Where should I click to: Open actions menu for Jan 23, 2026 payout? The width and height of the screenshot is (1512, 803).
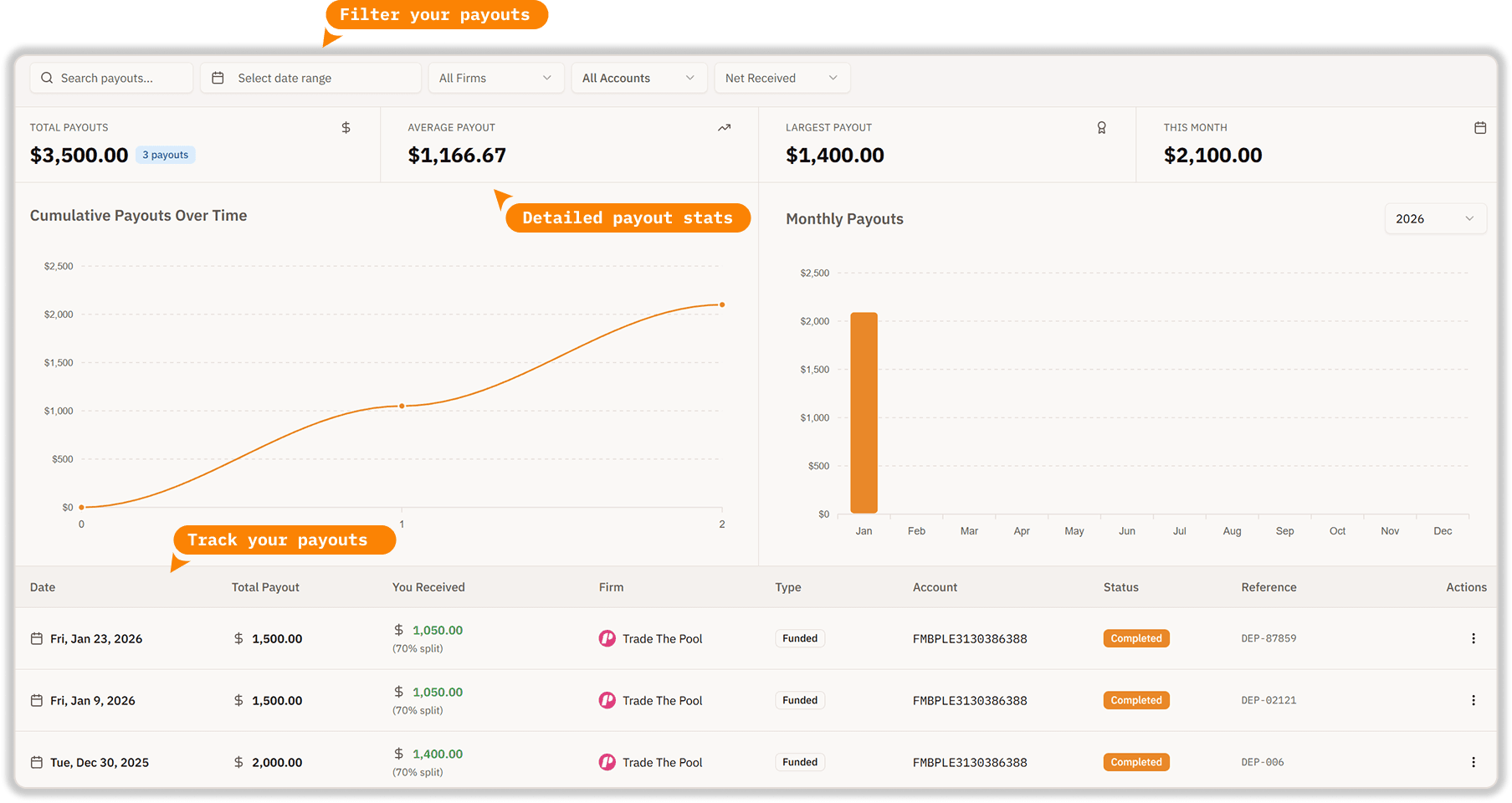[1473, 638]
